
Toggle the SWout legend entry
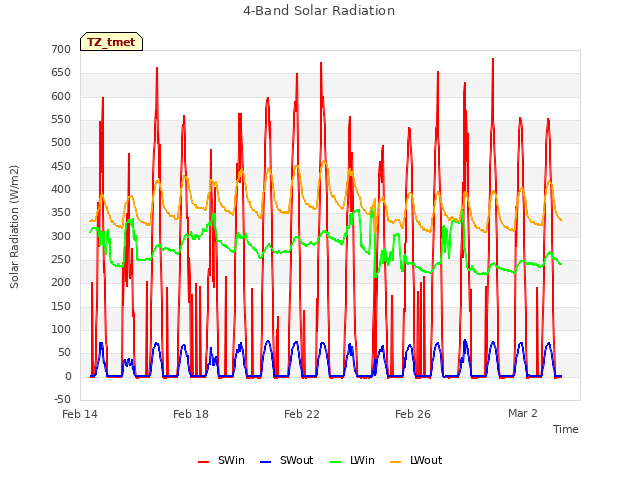(x=287, y=460)
